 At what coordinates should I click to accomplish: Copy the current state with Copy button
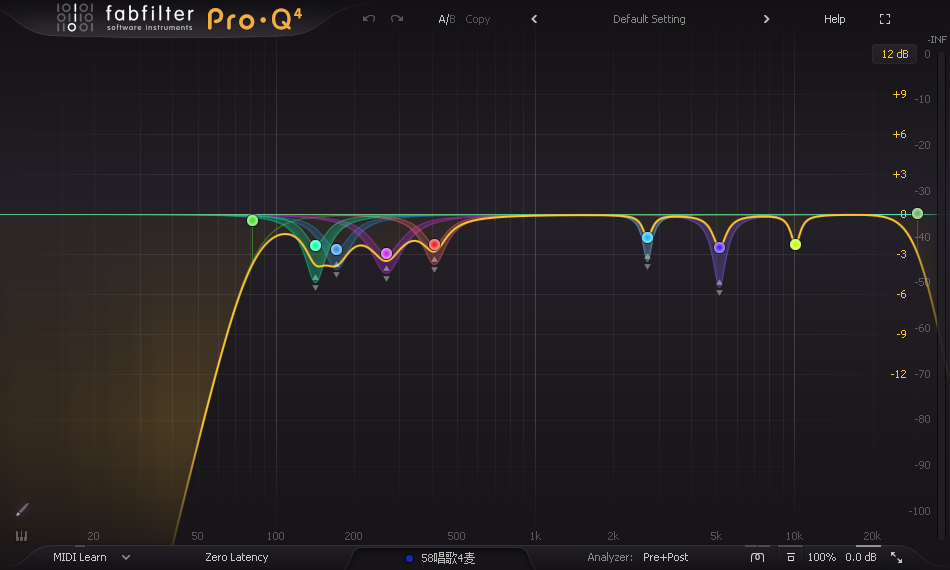click(x=478, y=19)
